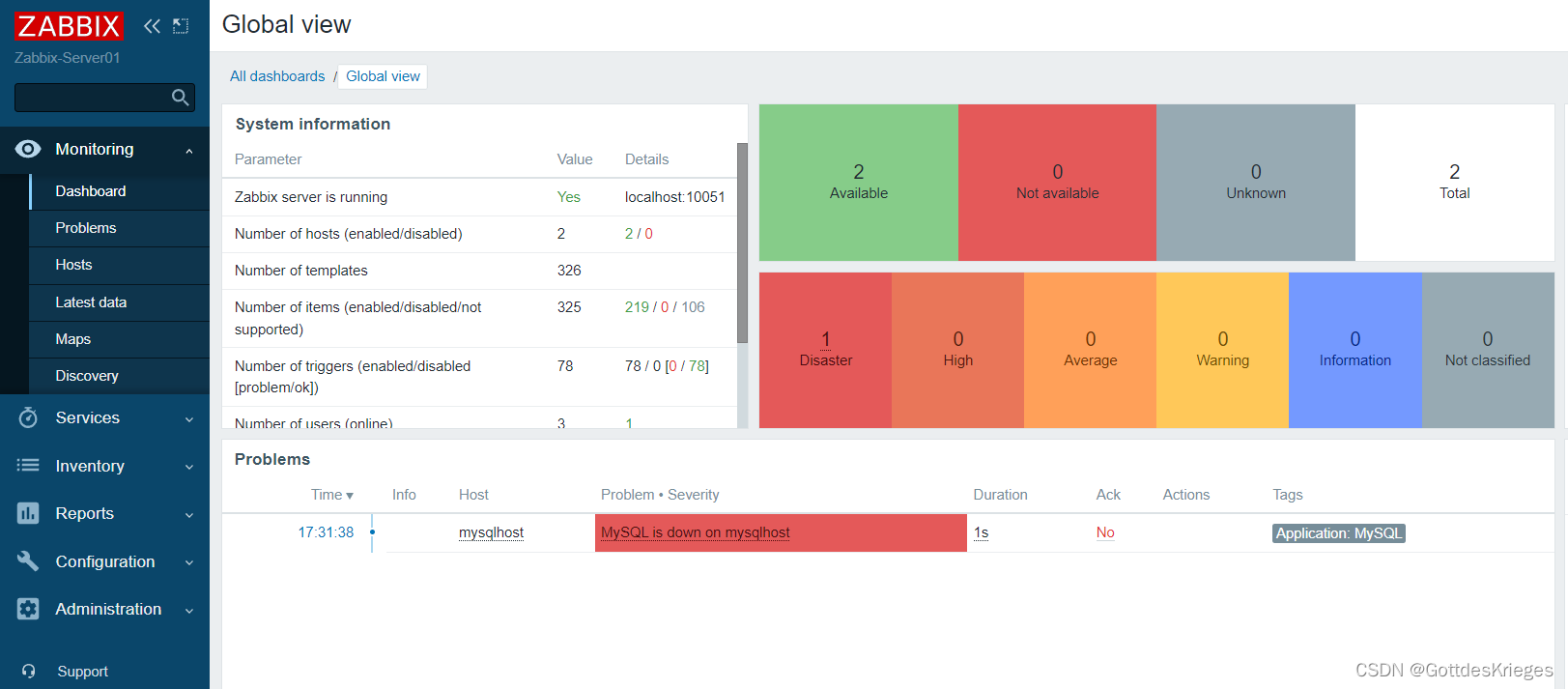Image resolution: width=1568 pixels, height=689 pixels.
Task: Click the Administration gear icon
Action: pos(28,609)
